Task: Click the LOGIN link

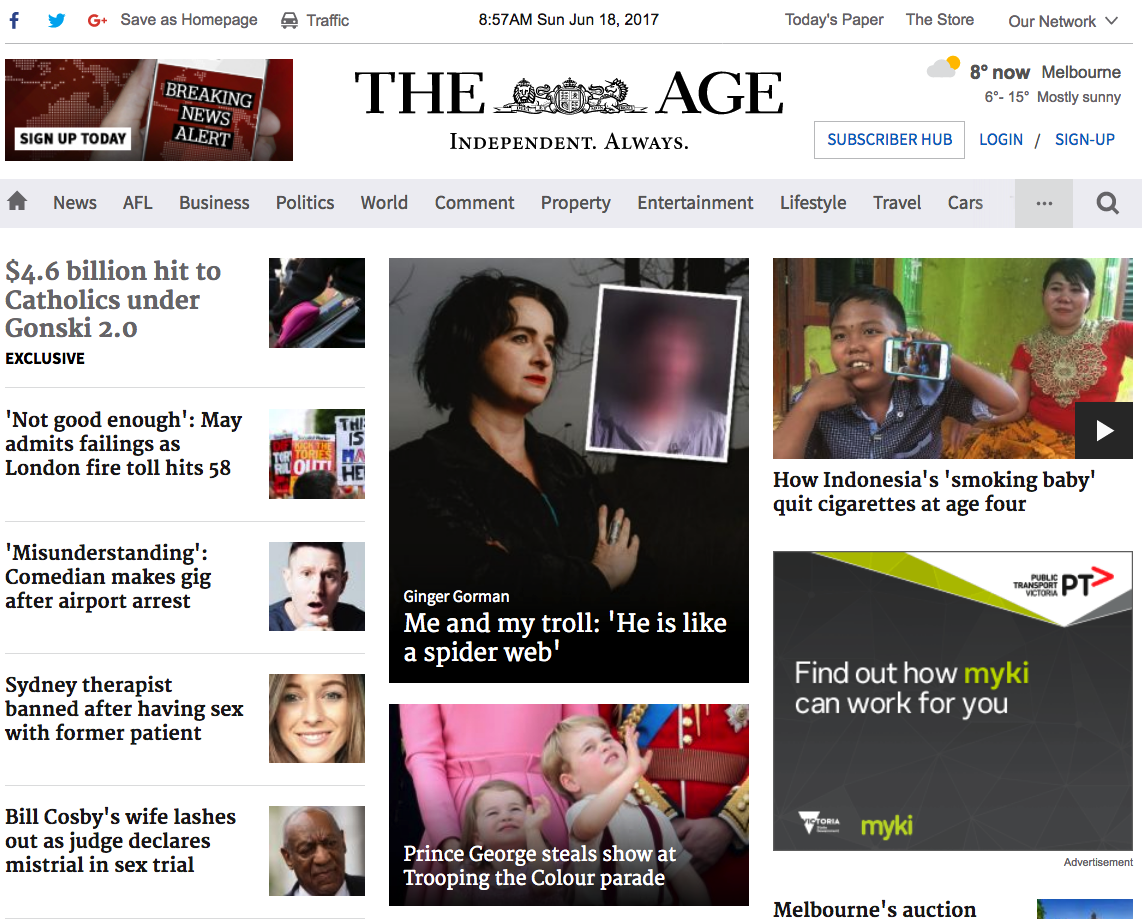Action: pos(1001,140)
